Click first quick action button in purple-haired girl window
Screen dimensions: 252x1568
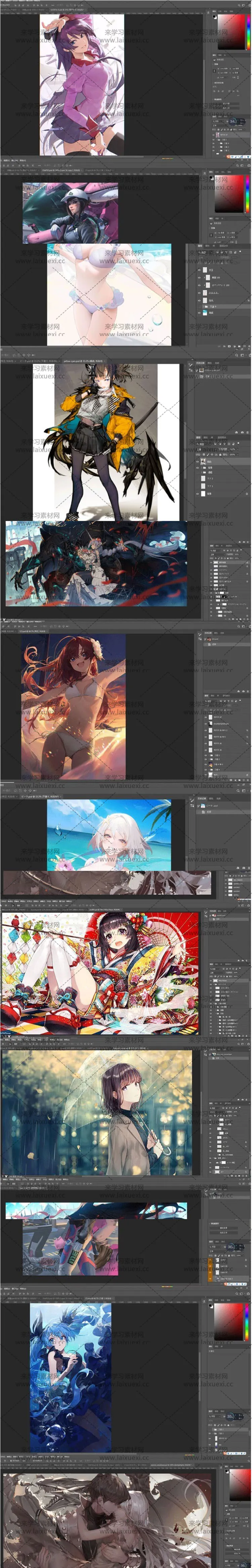[x=226, y=103]
